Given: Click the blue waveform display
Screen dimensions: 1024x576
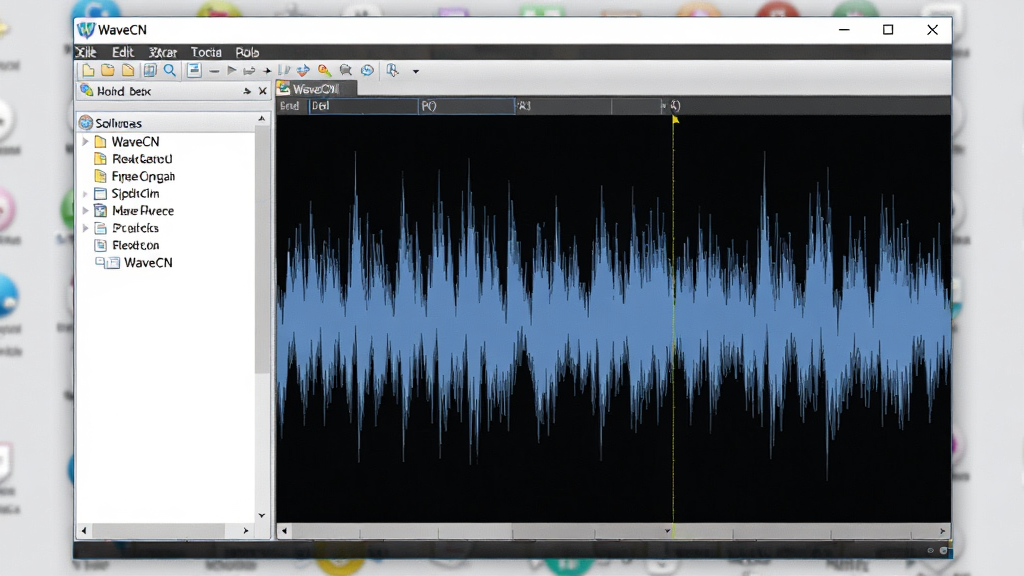Looking at the screenshot, I should click(x=613, y=319).
